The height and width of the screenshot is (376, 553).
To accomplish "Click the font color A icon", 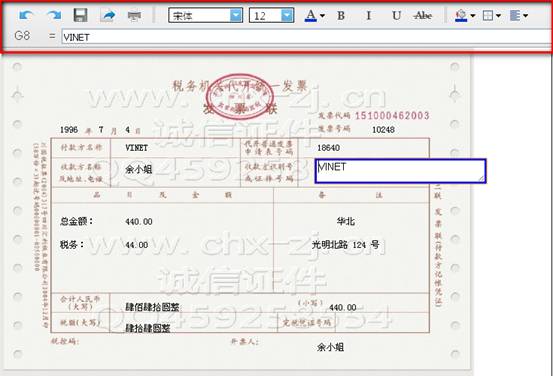I will (x=311, y=15).
